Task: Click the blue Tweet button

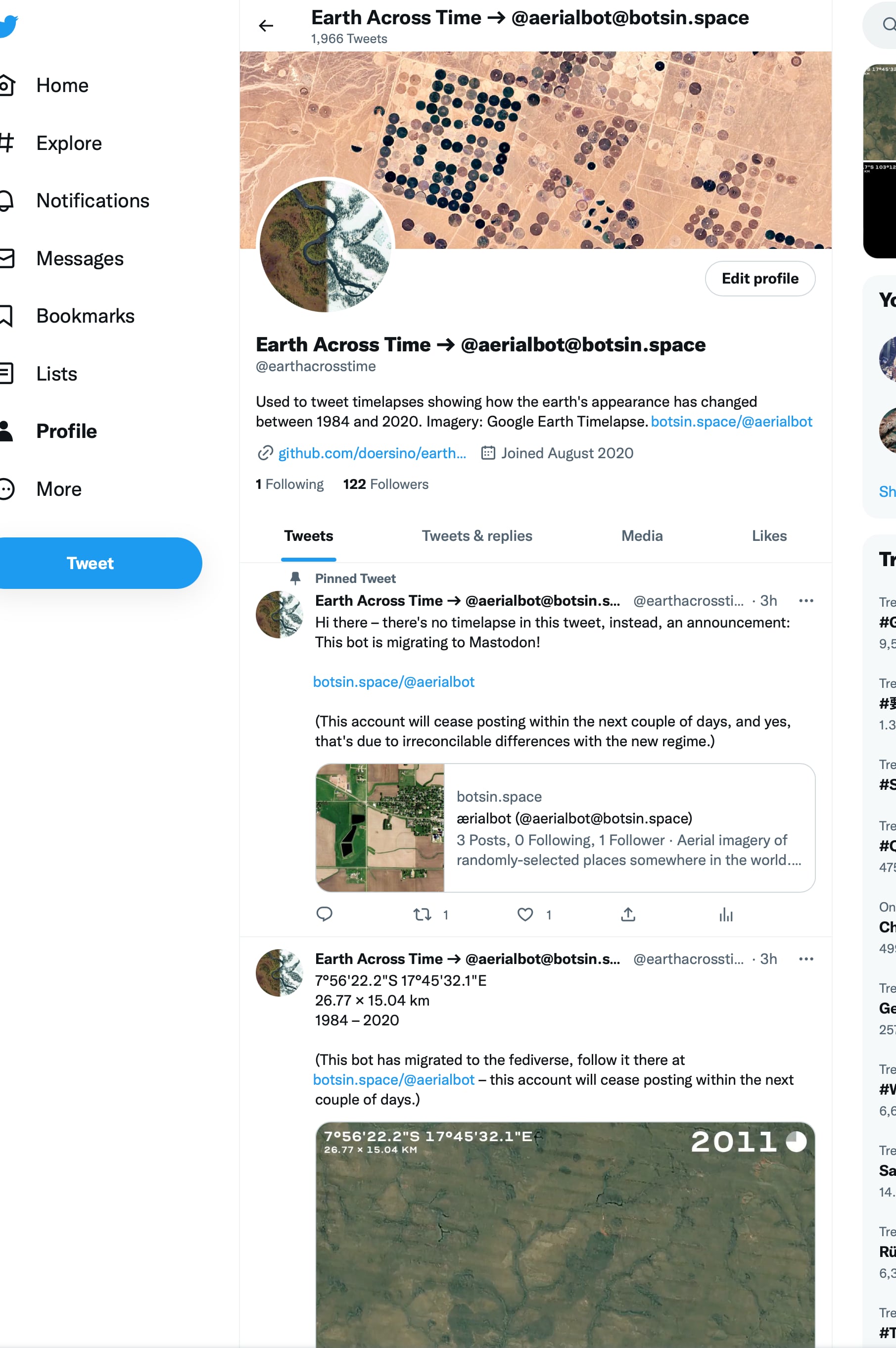Action: click(x=90, y=563)
